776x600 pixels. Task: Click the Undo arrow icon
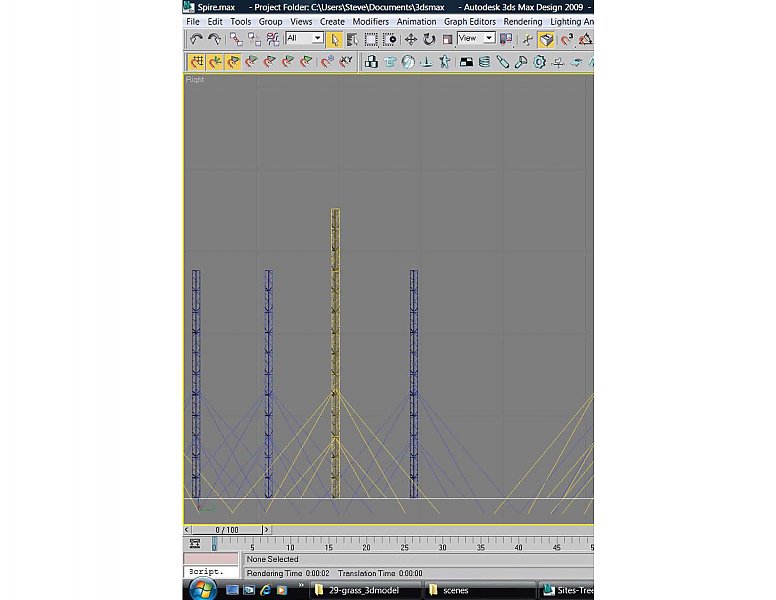click(196, 39)
